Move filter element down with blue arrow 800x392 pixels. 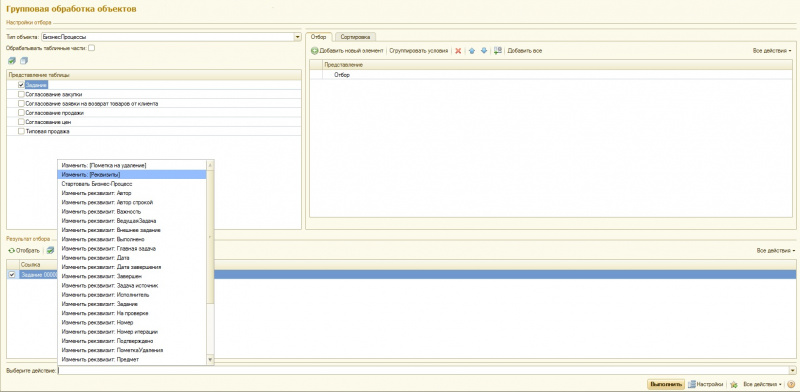484,51
